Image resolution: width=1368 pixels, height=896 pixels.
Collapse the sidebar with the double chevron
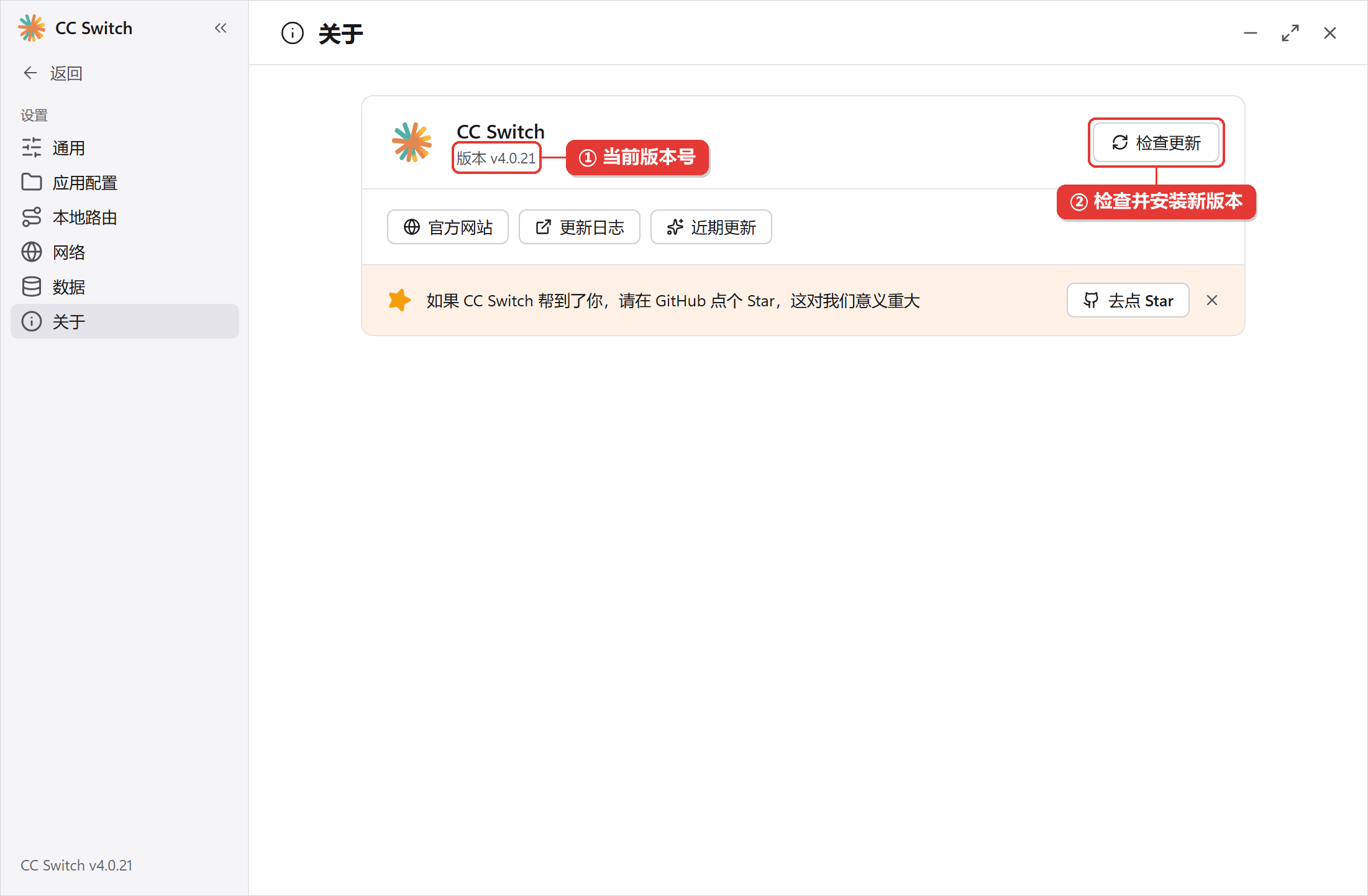click(221, 28)
